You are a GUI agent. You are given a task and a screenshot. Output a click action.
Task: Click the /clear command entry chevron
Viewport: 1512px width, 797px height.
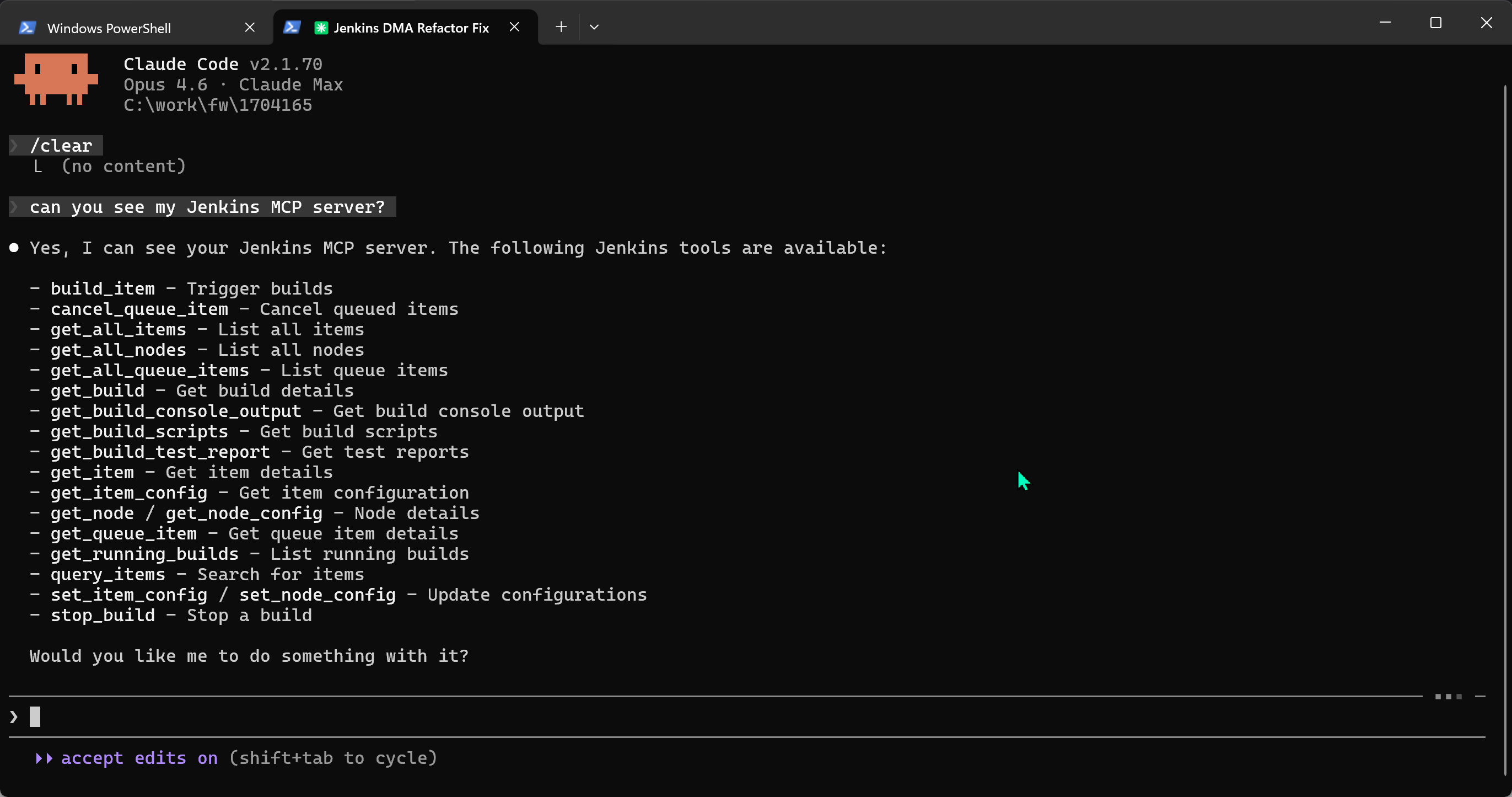tap(14, 145)
